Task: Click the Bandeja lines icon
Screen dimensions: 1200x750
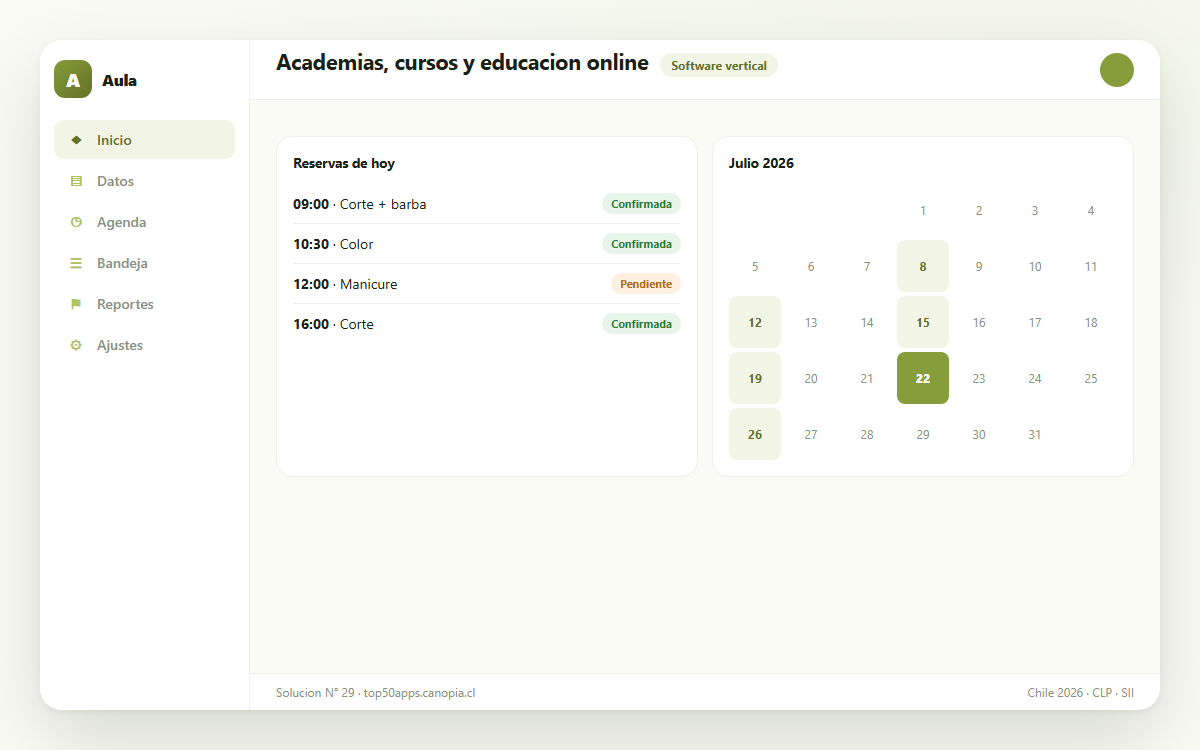Action: point(76,263)
